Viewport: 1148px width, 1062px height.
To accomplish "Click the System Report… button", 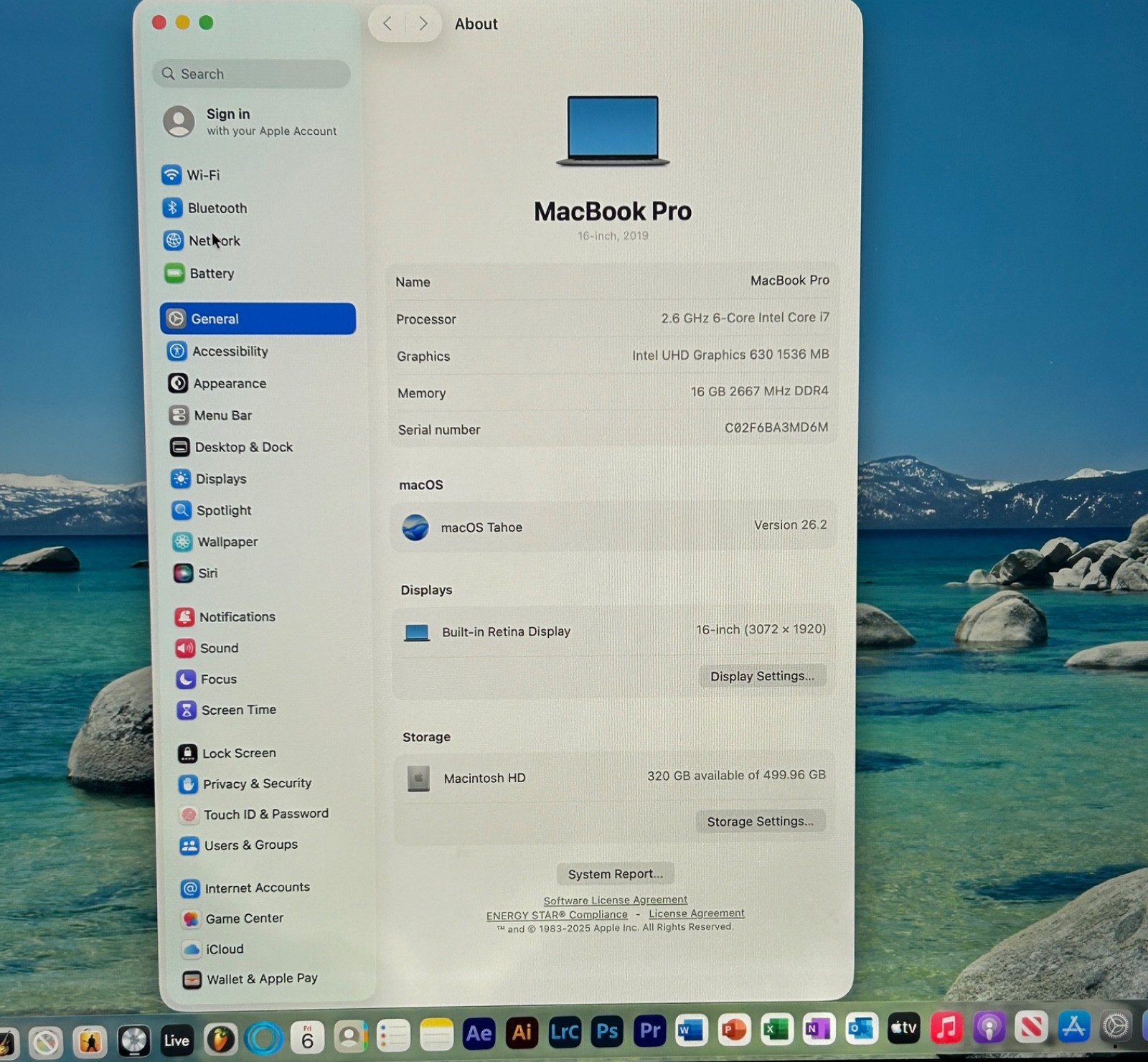I will click(x=615, y=874).
